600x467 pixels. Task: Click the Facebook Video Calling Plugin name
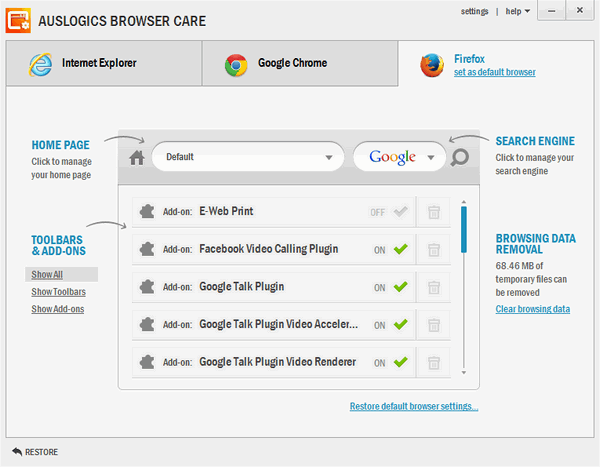[269, 249]
